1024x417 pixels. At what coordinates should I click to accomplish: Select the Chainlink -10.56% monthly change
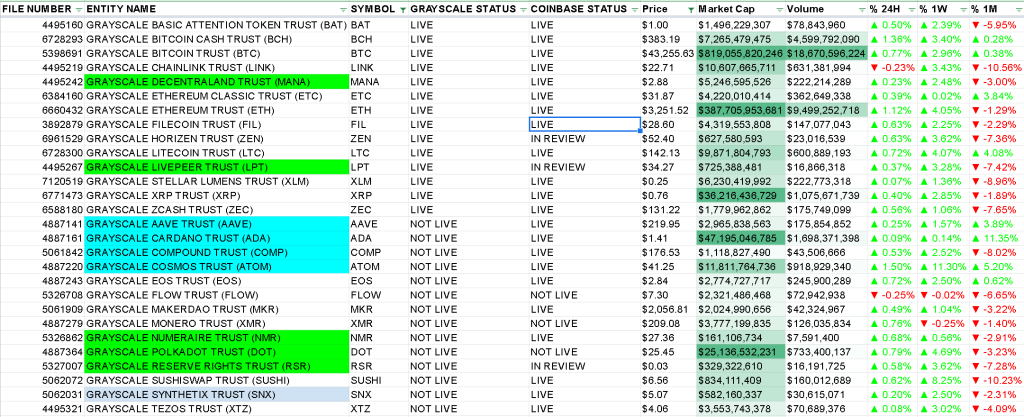(996, 67)
